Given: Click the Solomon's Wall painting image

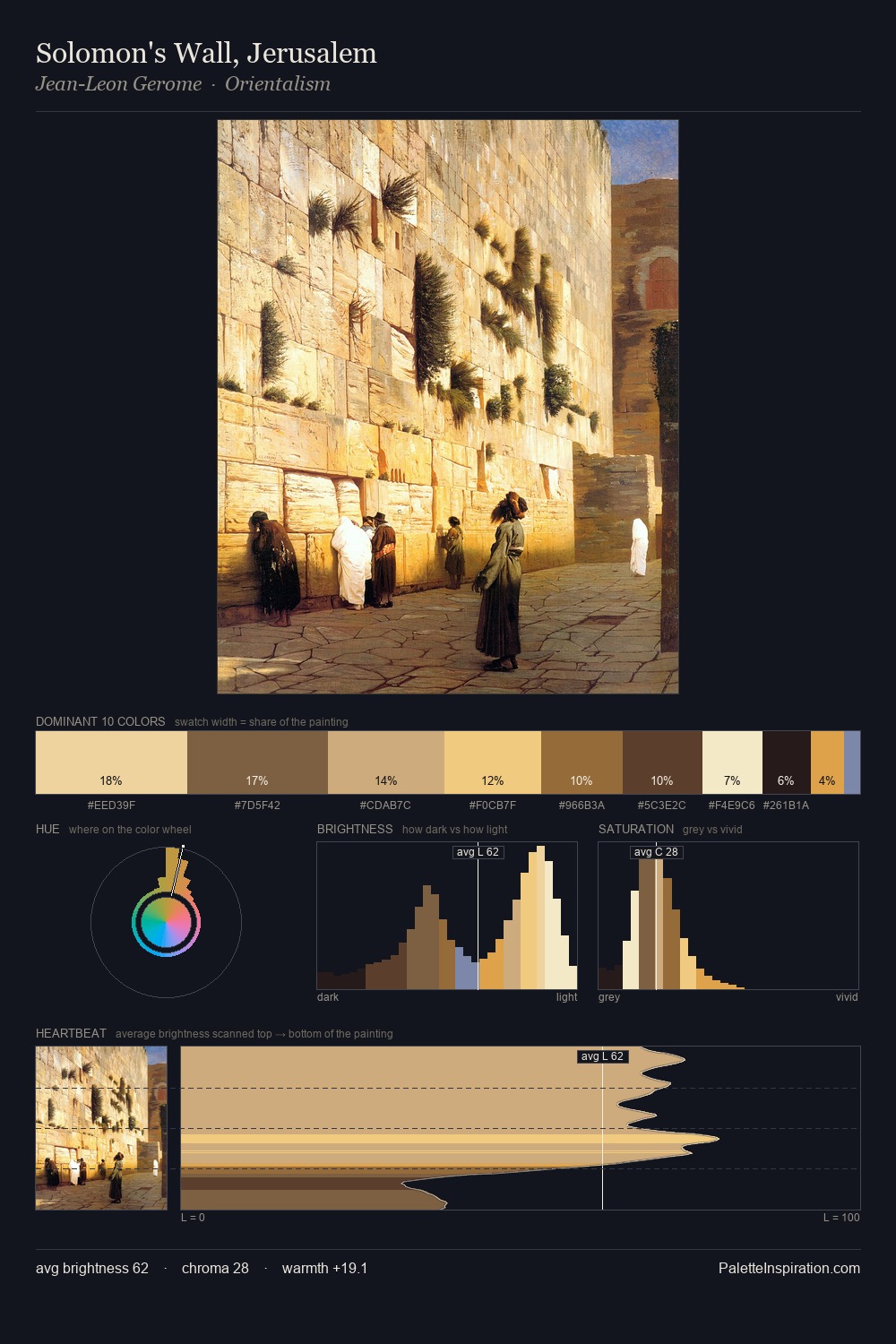Looking at the screenshot, I should pyautogui.click(x=448, y=407).
